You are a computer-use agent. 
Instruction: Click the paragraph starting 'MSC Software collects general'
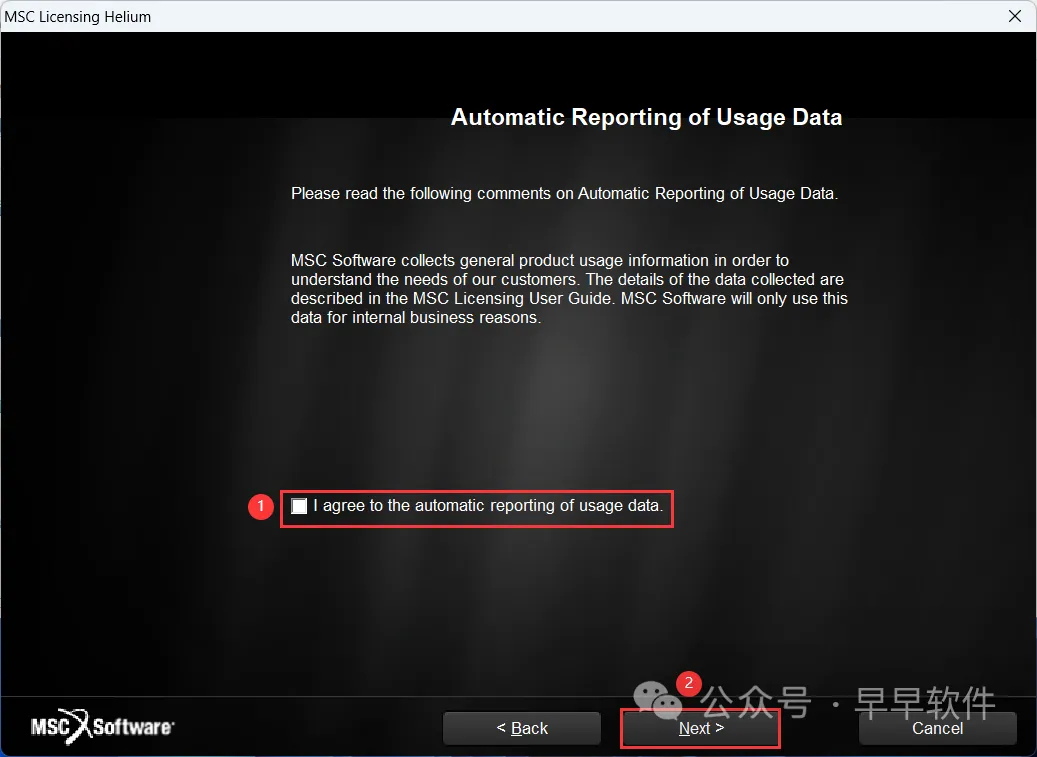[x=569, y=289]
